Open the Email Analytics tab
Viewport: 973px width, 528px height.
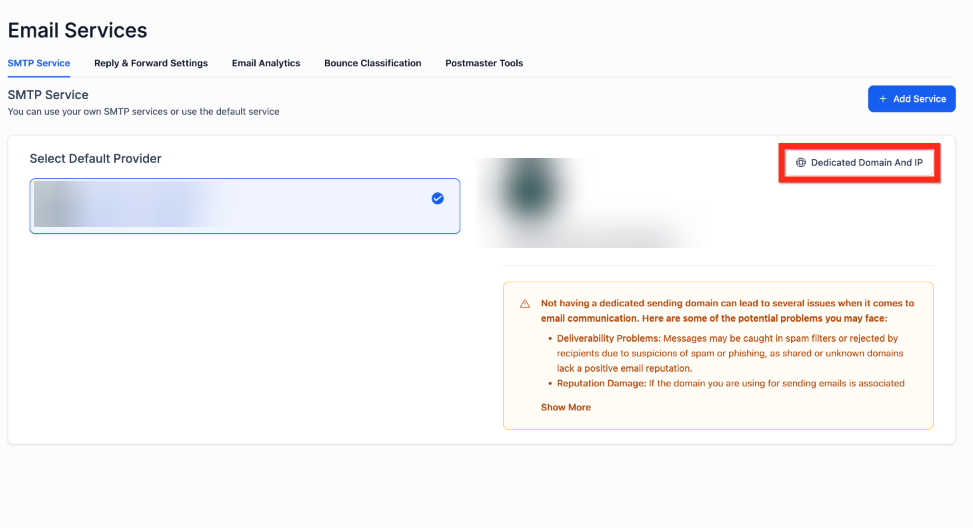(266, 63)
